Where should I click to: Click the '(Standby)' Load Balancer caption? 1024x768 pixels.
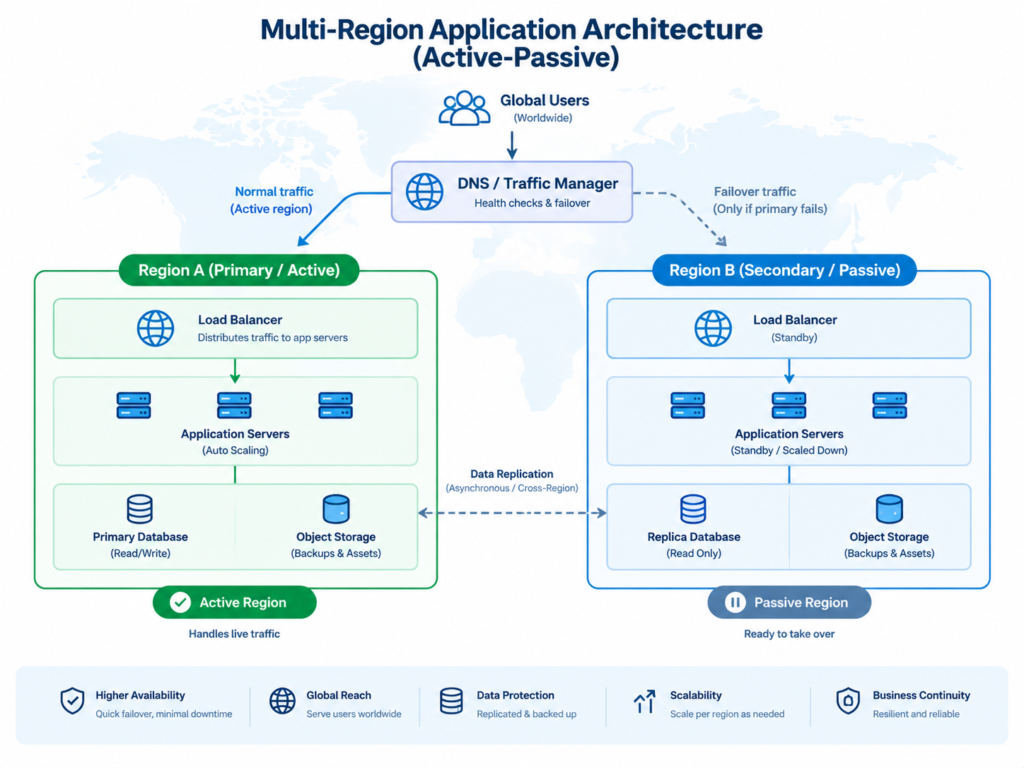794,338
